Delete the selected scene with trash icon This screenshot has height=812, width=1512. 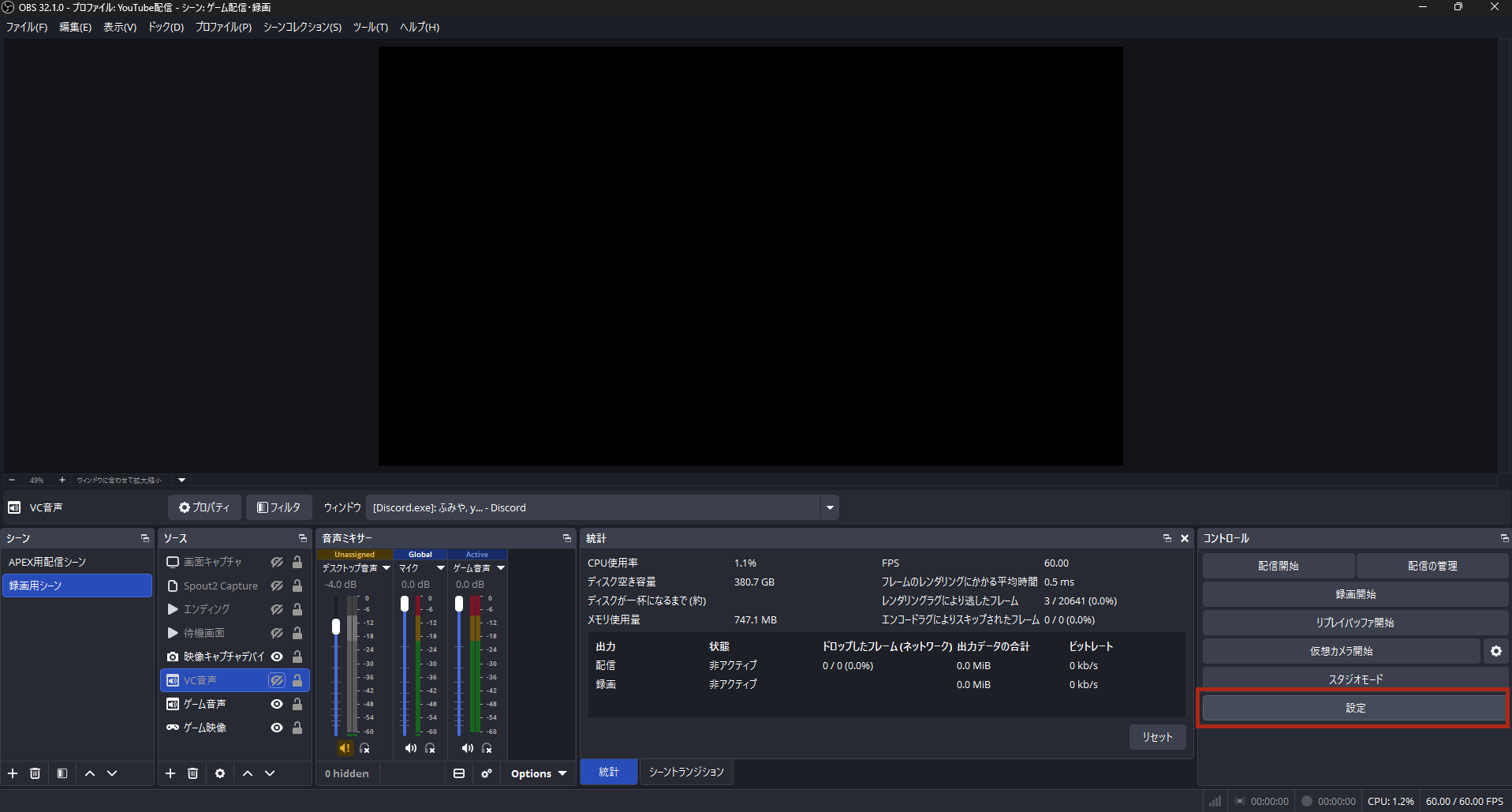tap(35, 773)
